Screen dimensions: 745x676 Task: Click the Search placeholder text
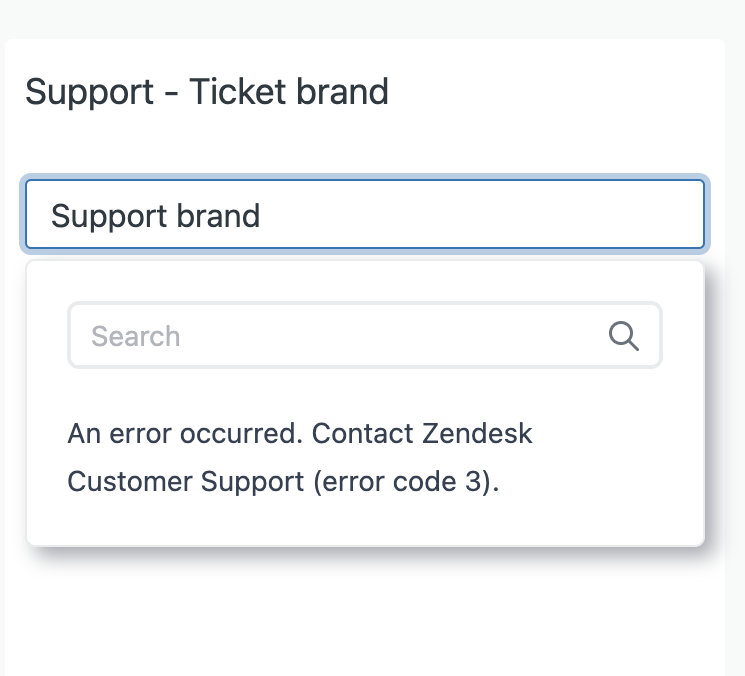pos(136,336)
